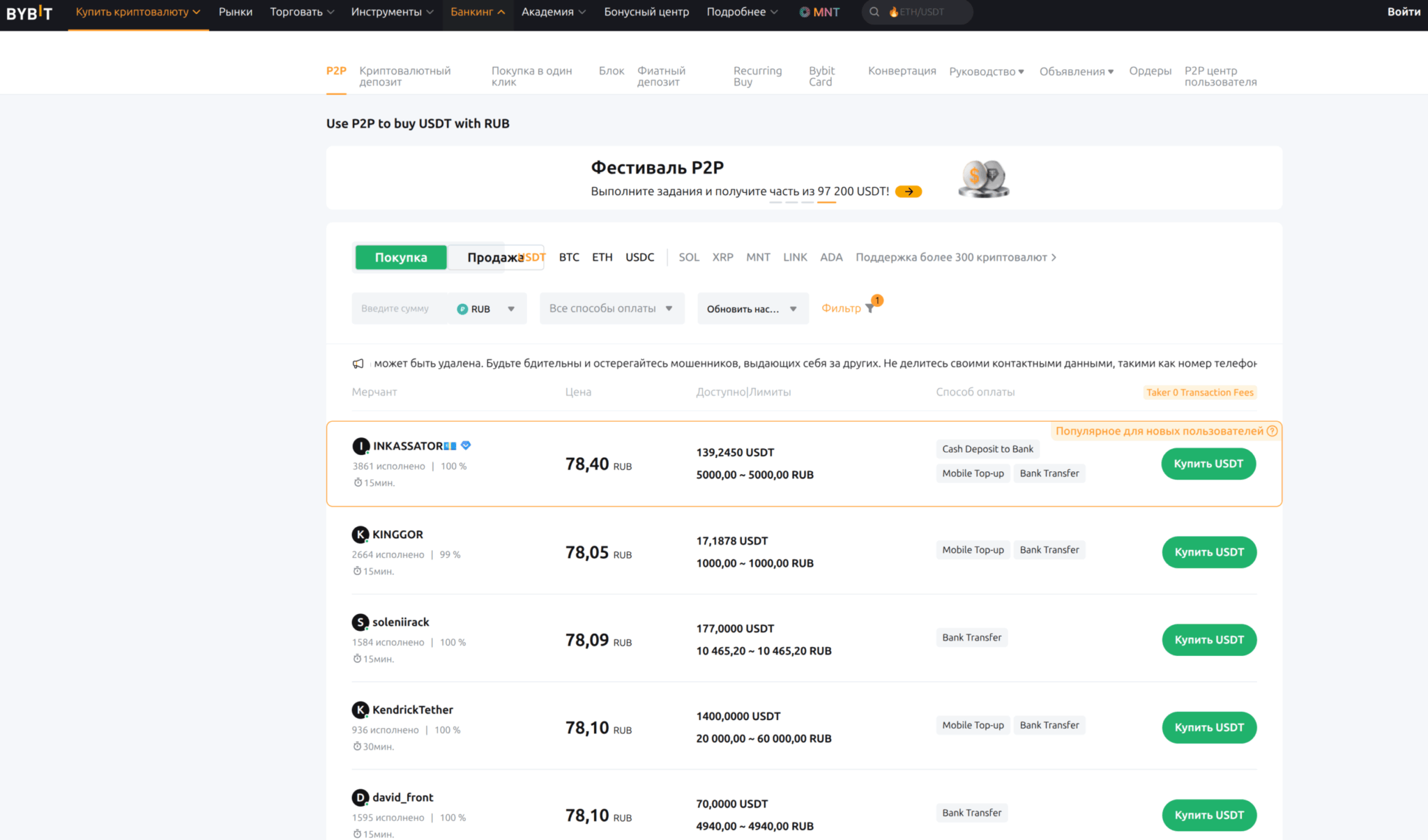Select BTC cryptocurrency option
The height and width of the screenshot is (840, 1428).
[568, 257]
